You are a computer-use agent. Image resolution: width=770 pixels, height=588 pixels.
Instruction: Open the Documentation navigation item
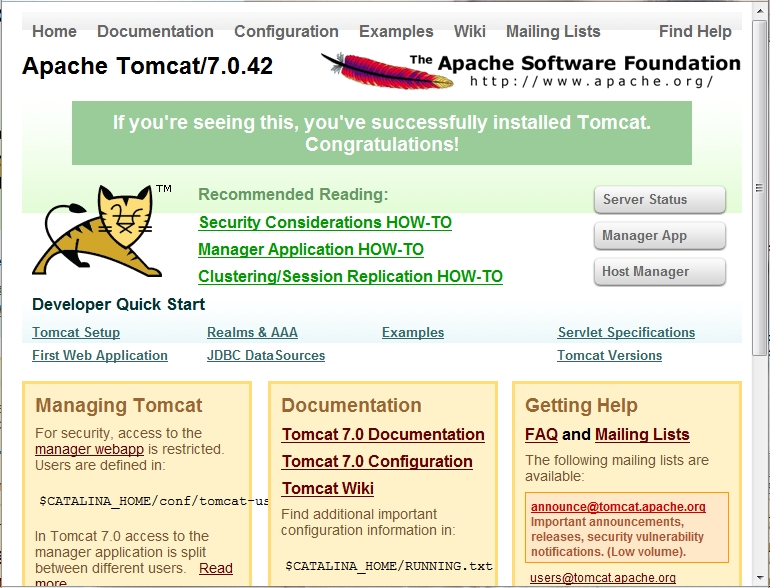click(x=155, y=31)
